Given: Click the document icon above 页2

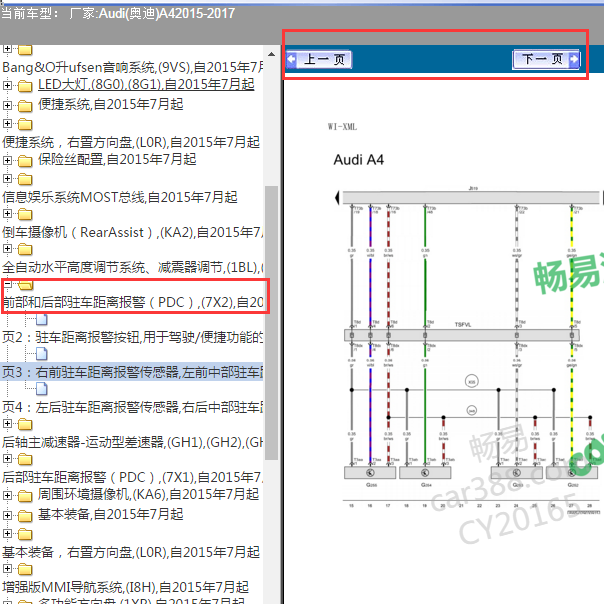Looking at the screenshot, I should pos(42,319).
